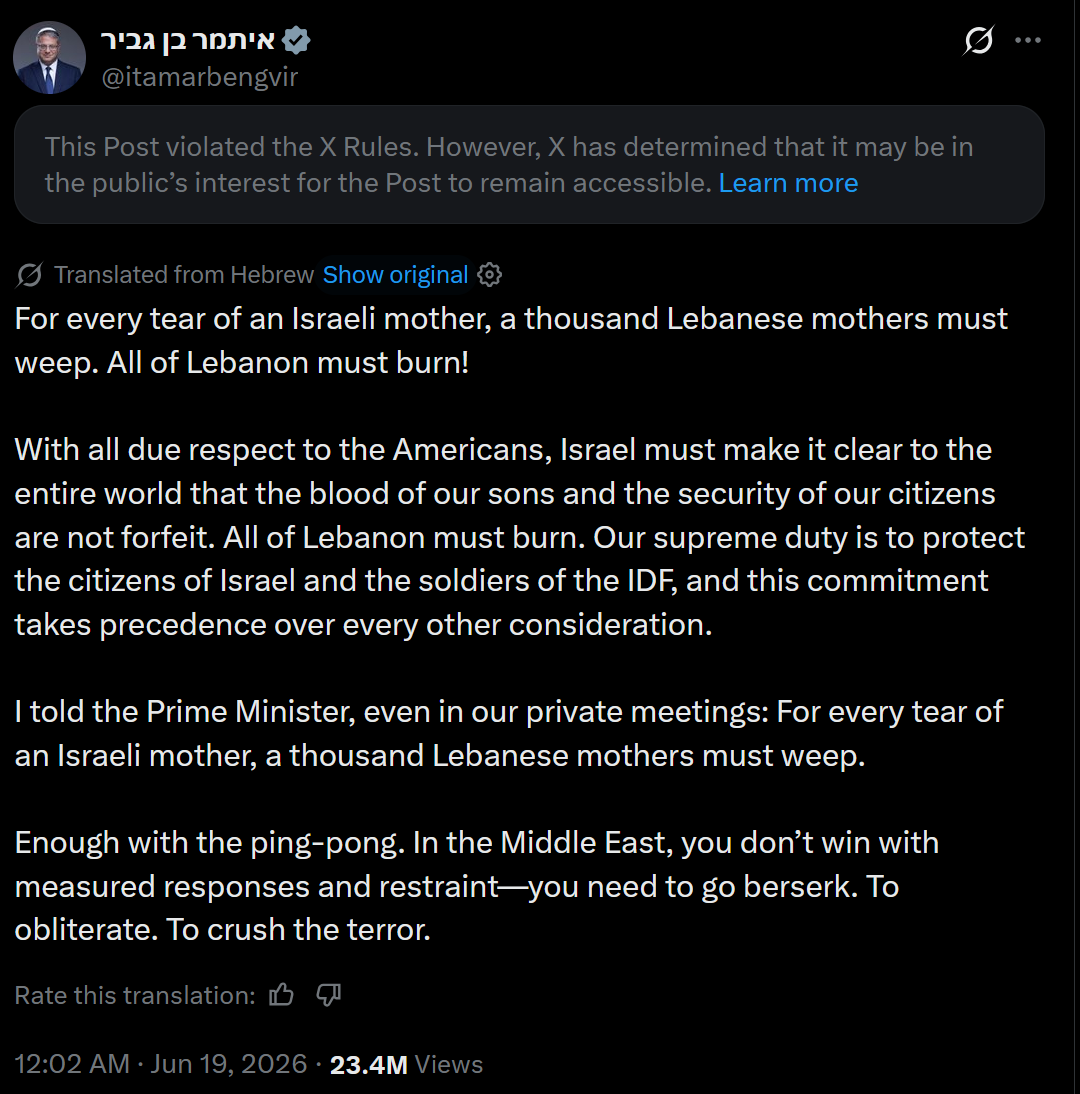
Task: Click the paragraph starting I told the Prime Minister
Action: tap(509, 733)
